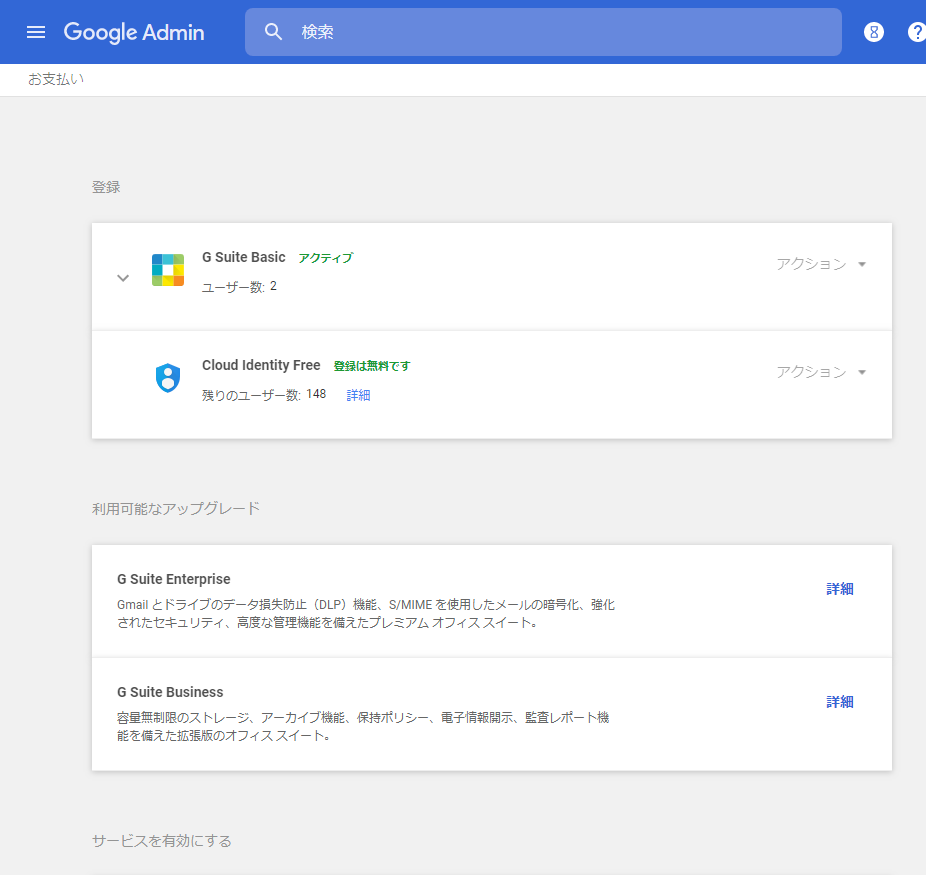The width and height of the screenshot is (926, 891).
Task: Click the G Suite Business heading
Action: (170, 692)
